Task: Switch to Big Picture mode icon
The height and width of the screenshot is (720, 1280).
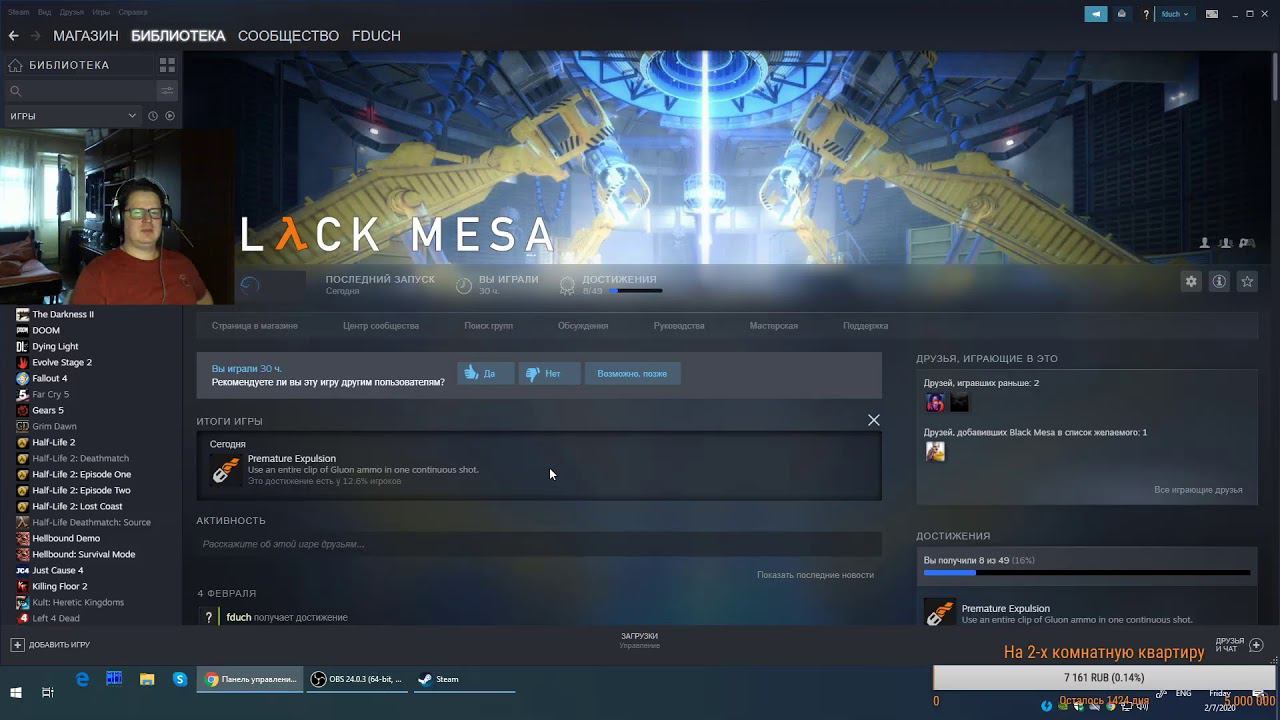Action: pyautogui.click(x=1212, y=14)
